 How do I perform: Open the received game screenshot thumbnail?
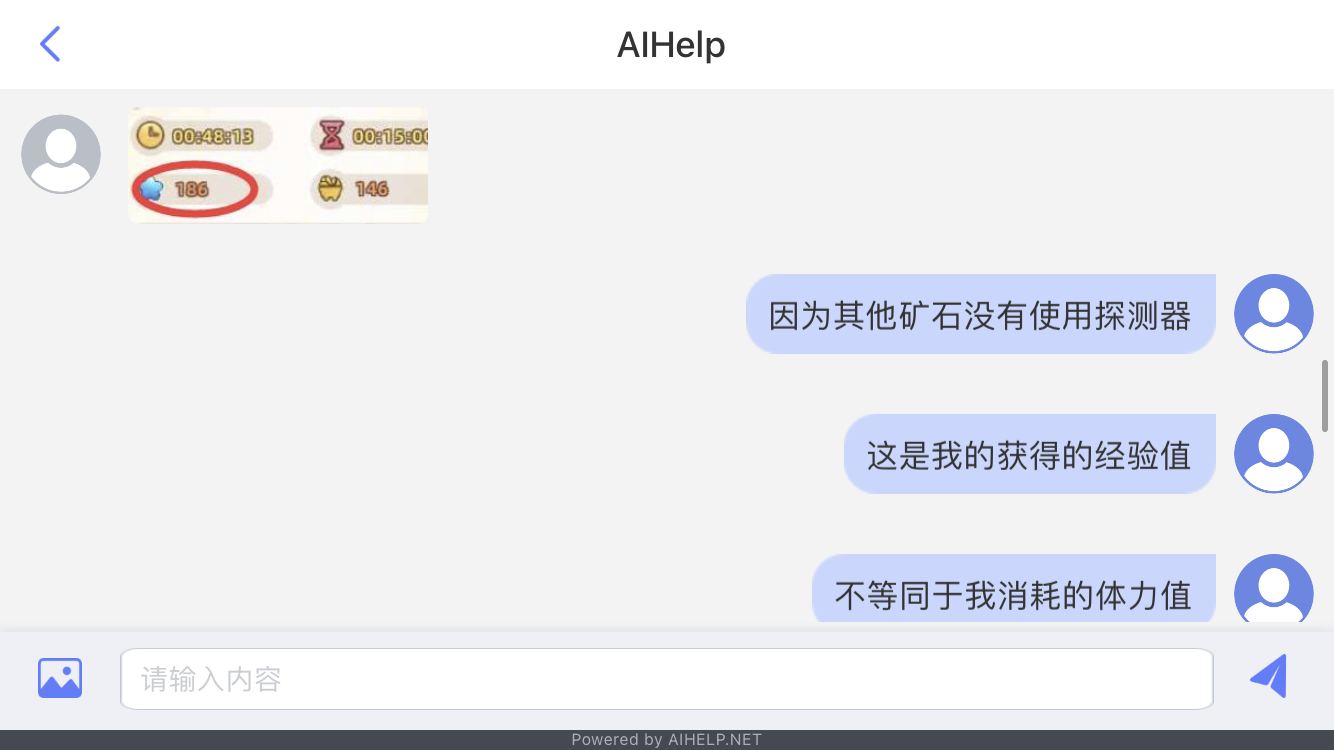click(278, 165)
